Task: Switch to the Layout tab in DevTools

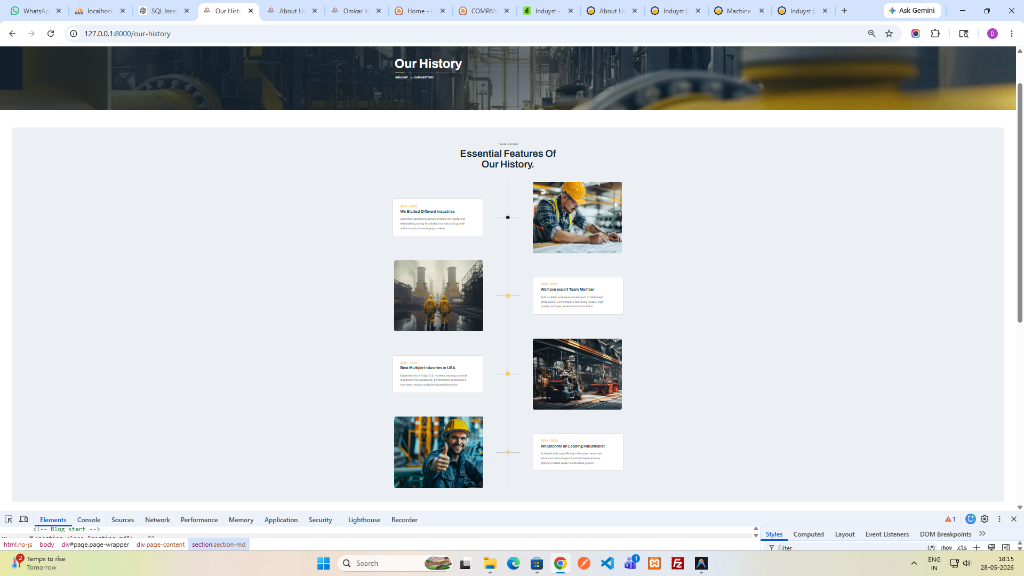Action: pyautogui.click(x=844, y=534)
